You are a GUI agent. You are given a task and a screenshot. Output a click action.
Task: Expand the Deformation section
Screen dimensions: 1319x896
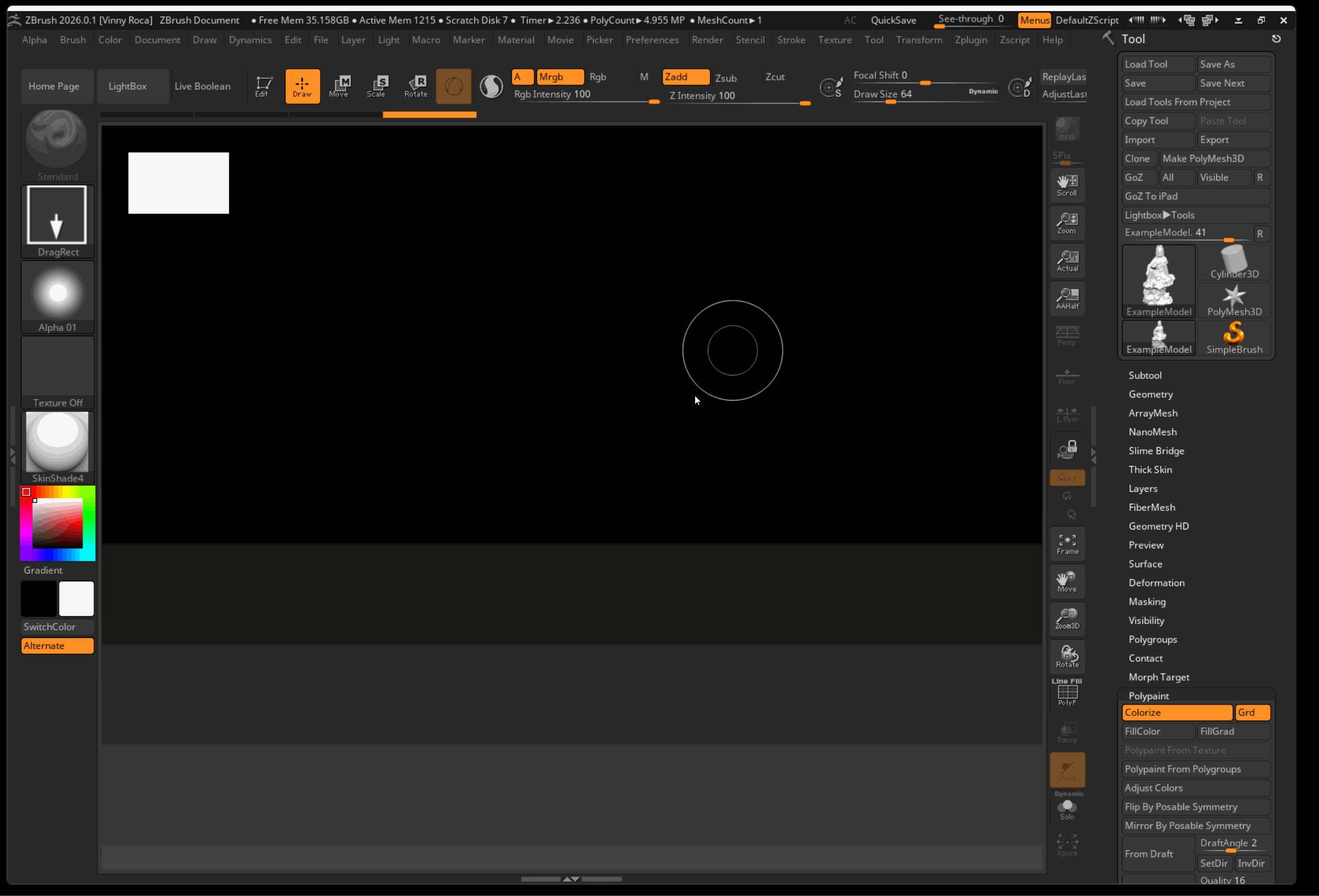1156,582
